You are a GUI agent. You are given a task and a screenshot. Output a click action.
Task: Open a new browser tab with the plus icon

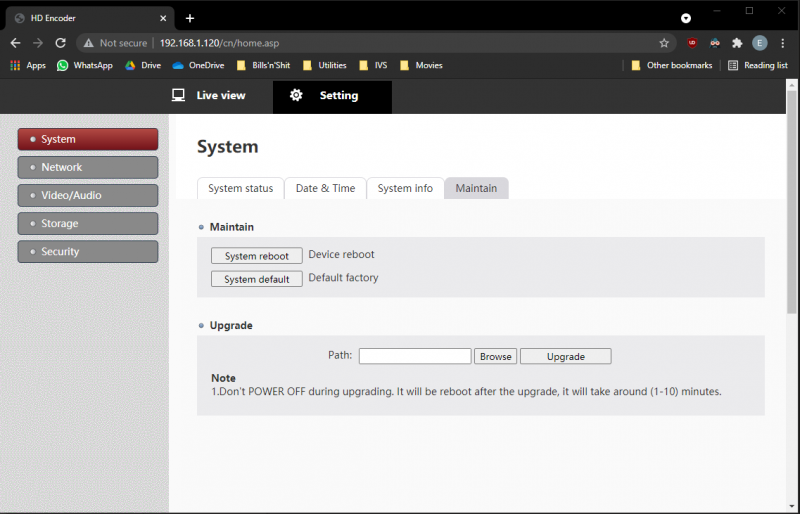pos(190,18)
